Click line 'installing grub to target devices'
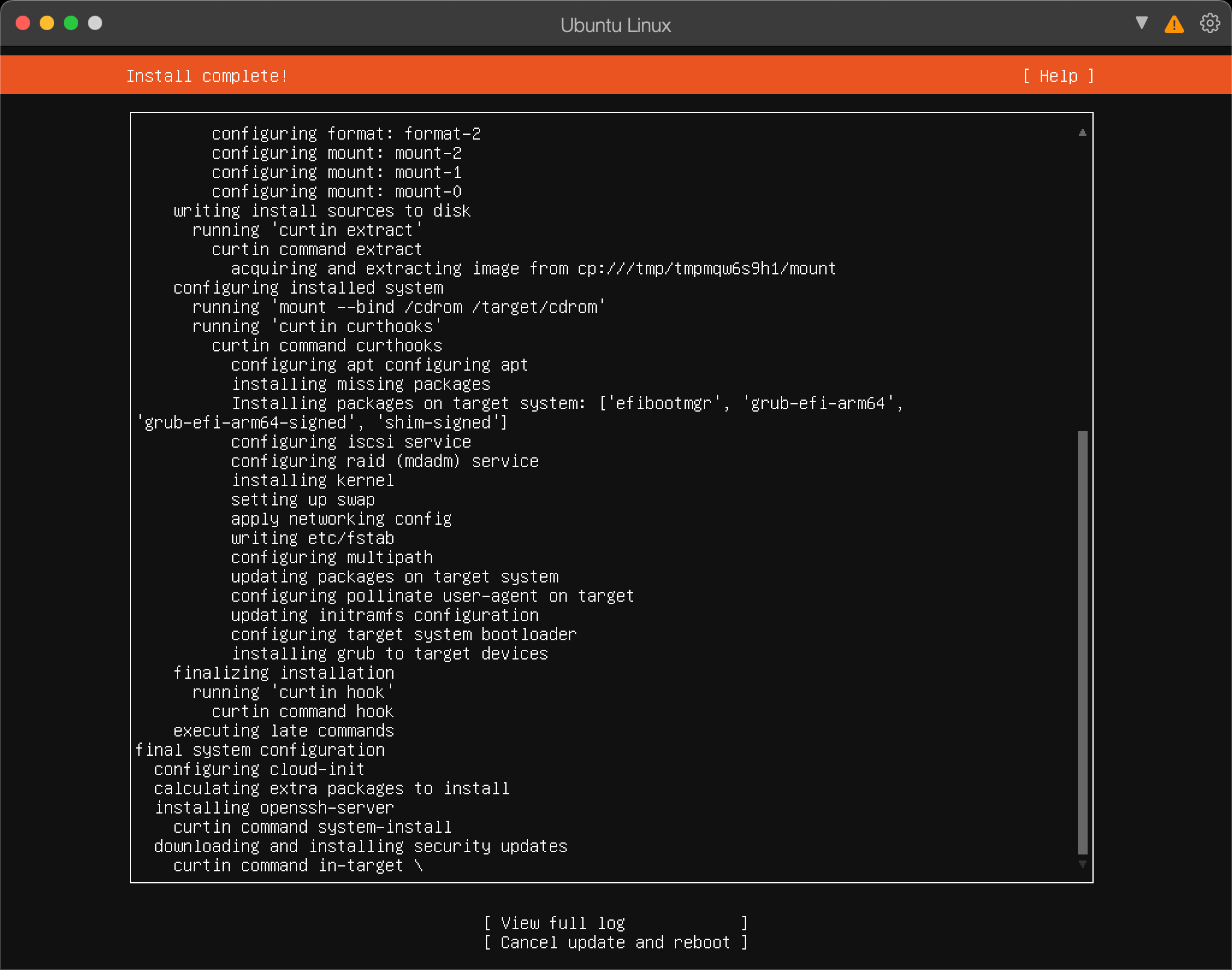 pos(390,653)
